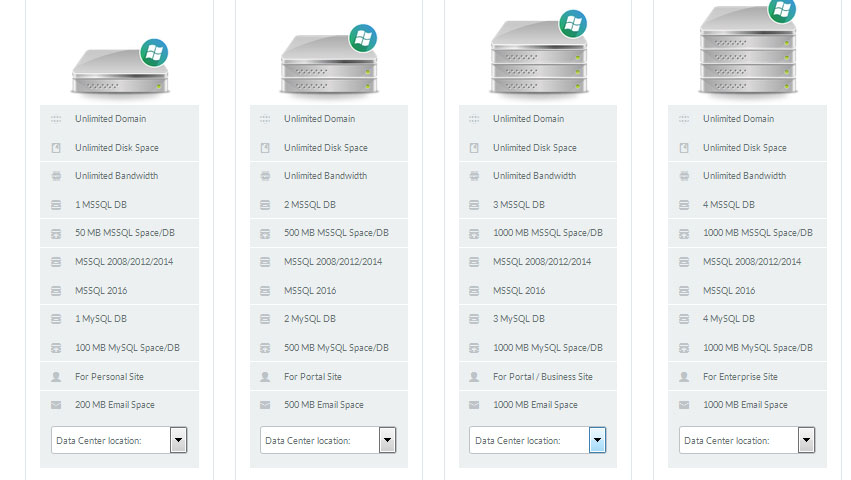Image resolution: width=851 pixels, height=480 pixels.
Task: Click the database icon beside 3 MSSQL DB
Action: tap(474, 205)
